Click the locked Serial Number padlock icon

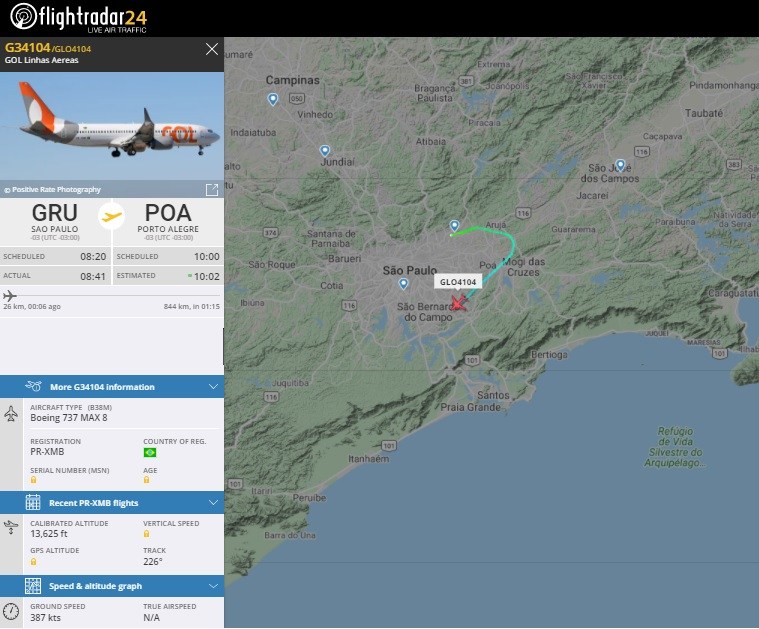click(33, 480)
